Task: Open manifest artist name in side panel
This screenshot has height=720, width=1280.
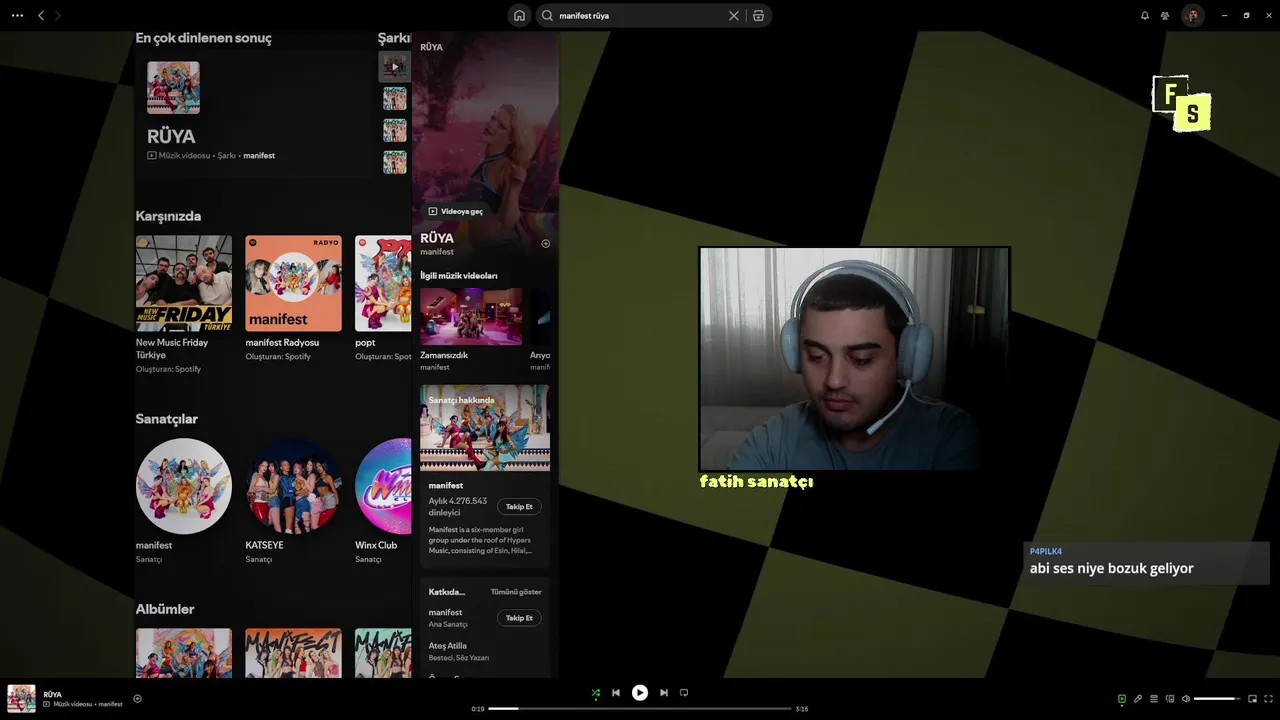Action: click(x=446, y=485)
